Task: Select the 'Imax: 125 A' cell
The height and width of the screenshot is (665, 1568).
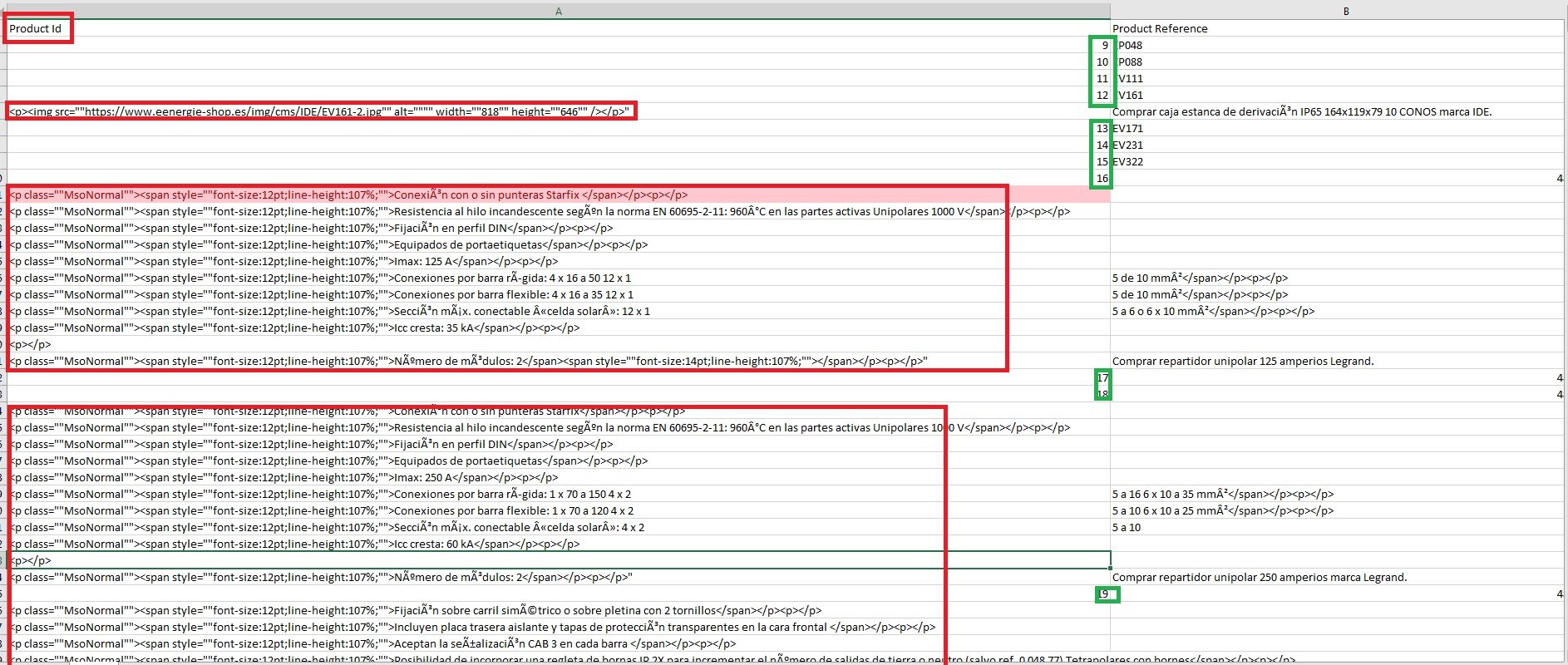Action: pyautogui.click(x=559, y=261)
